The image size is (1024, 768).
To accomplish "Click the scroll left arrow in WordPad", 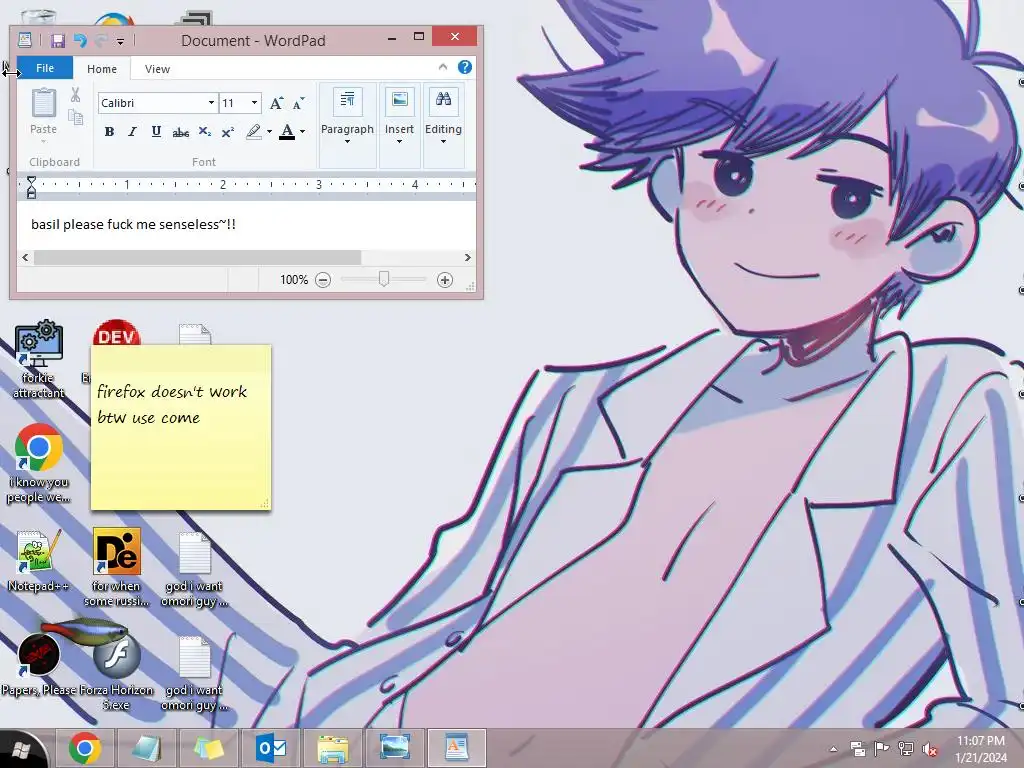I will coord(25,257).
